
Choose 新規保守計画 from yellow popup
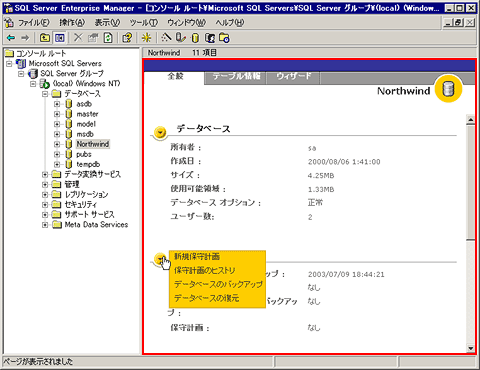click(x=197, y=256)
